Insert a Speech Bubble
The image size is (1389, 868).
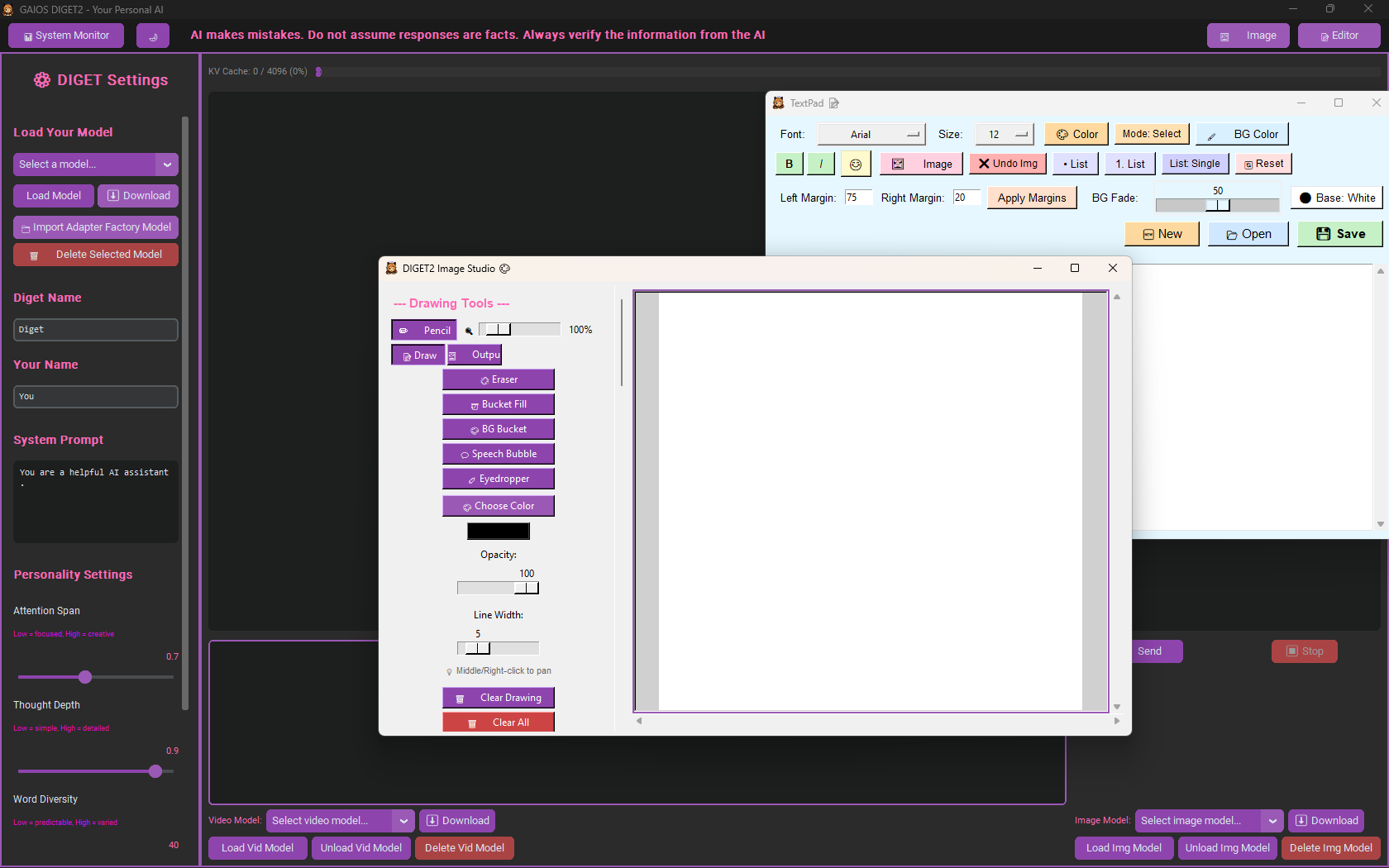click(498, 453)
